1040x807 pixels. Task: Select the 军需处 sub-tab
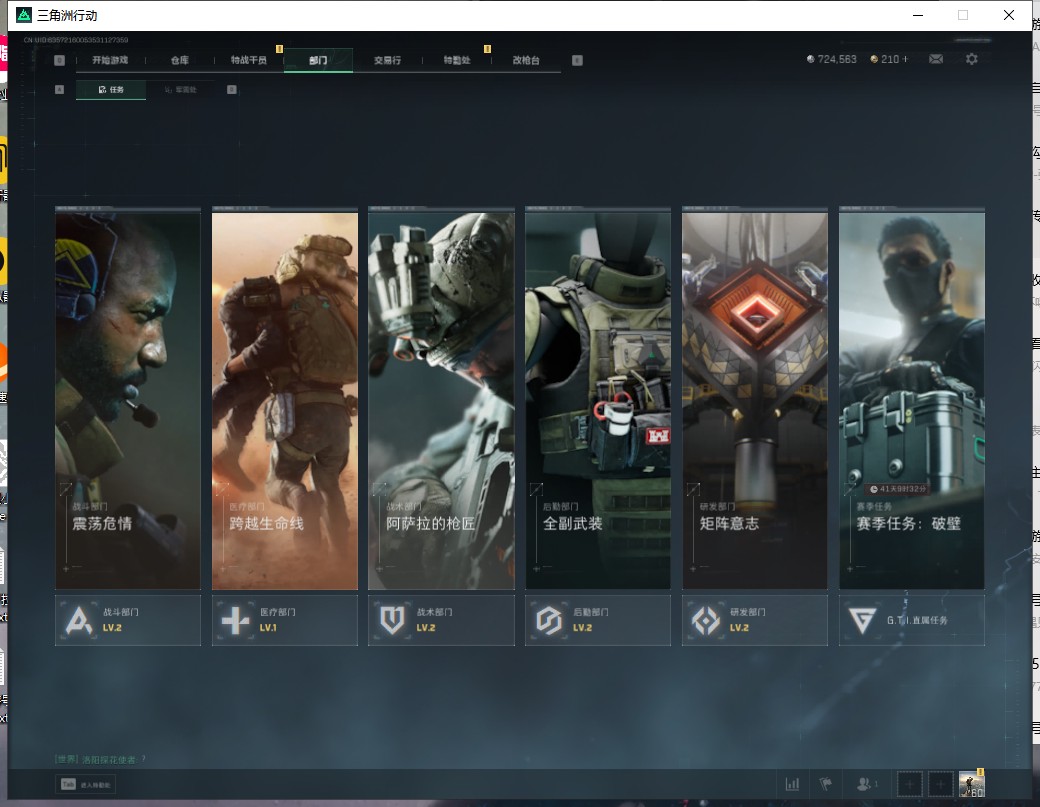181,90
